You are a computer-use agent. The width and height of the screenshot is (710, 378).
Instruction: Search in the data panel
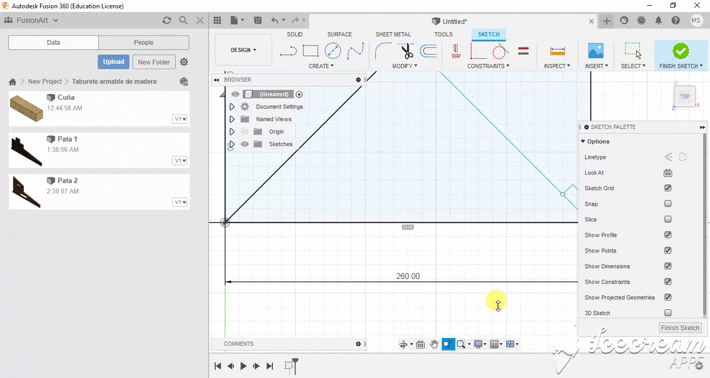[183, 20]
